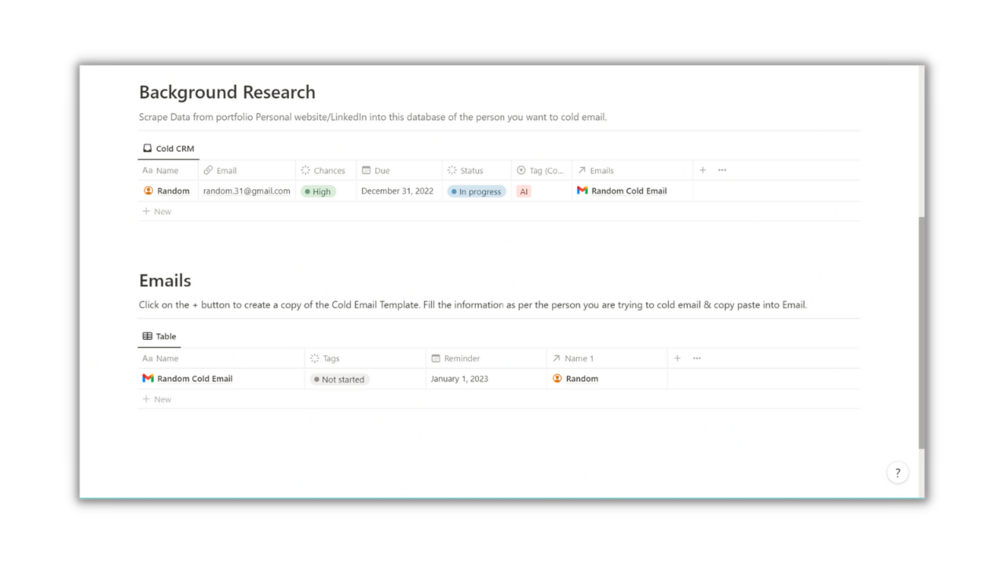Screen dimensions: 1005x565
Task: Open the help question mark button
Action: pyautogui.click(x=897, y=473)
